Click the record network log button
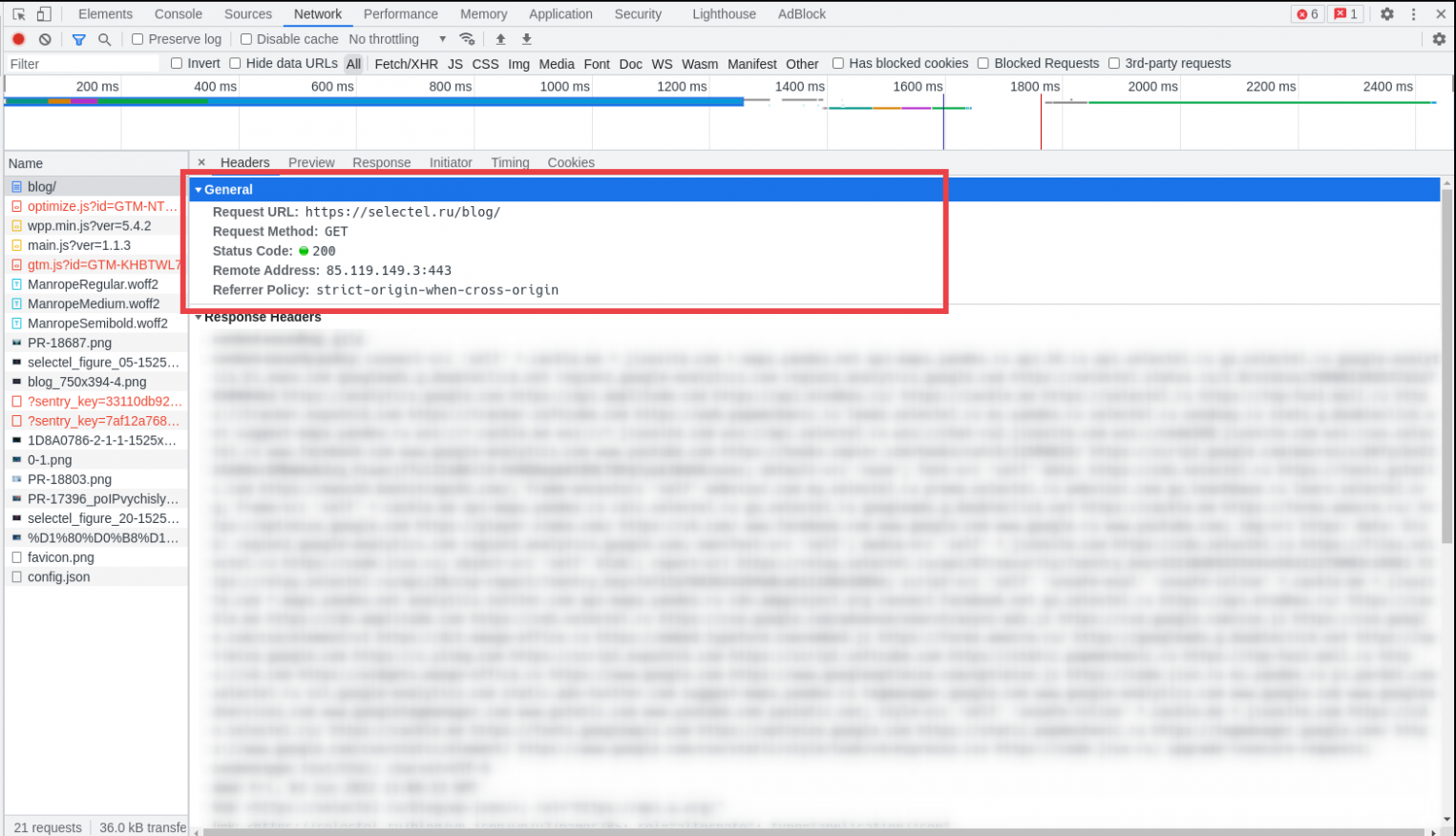The image size is (1456, 836). pyautogui.click(x=18, y=39)
